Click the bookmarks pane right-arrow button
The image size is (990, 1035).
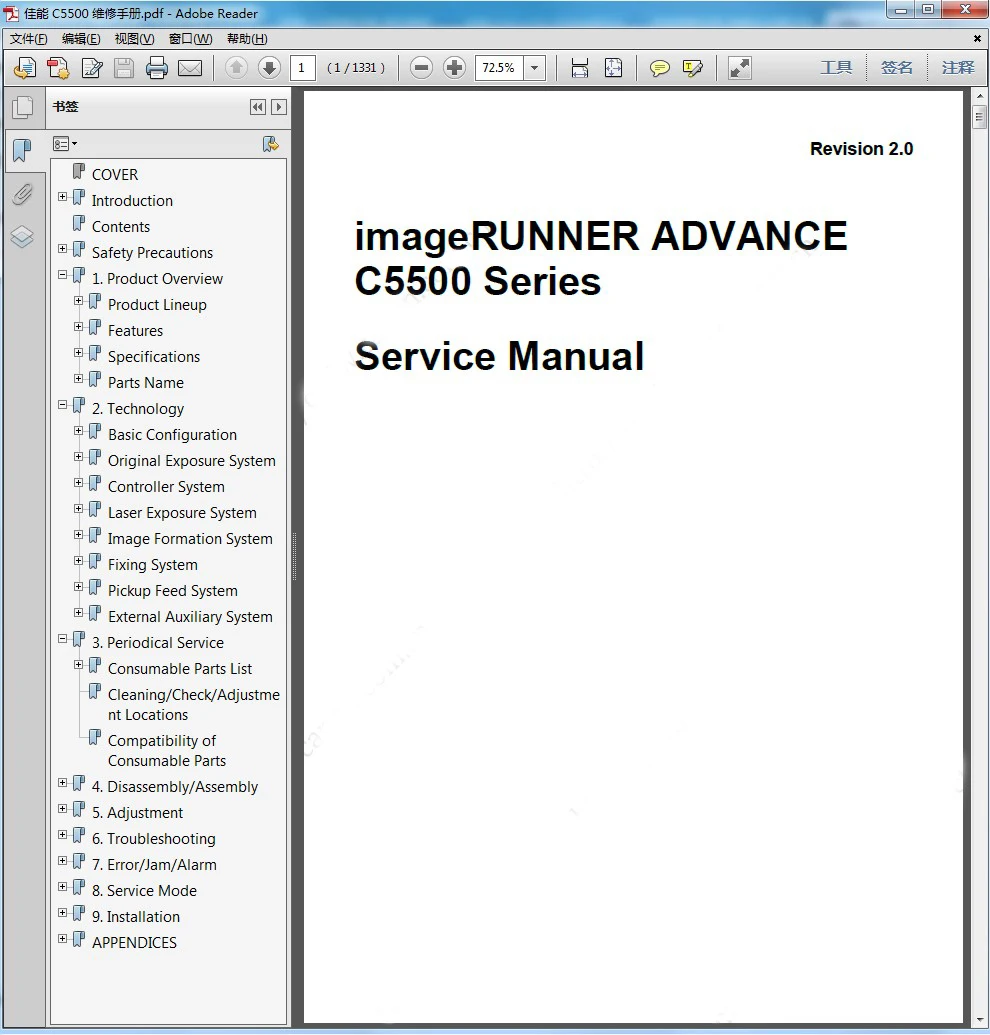click(x=279, y=107)
